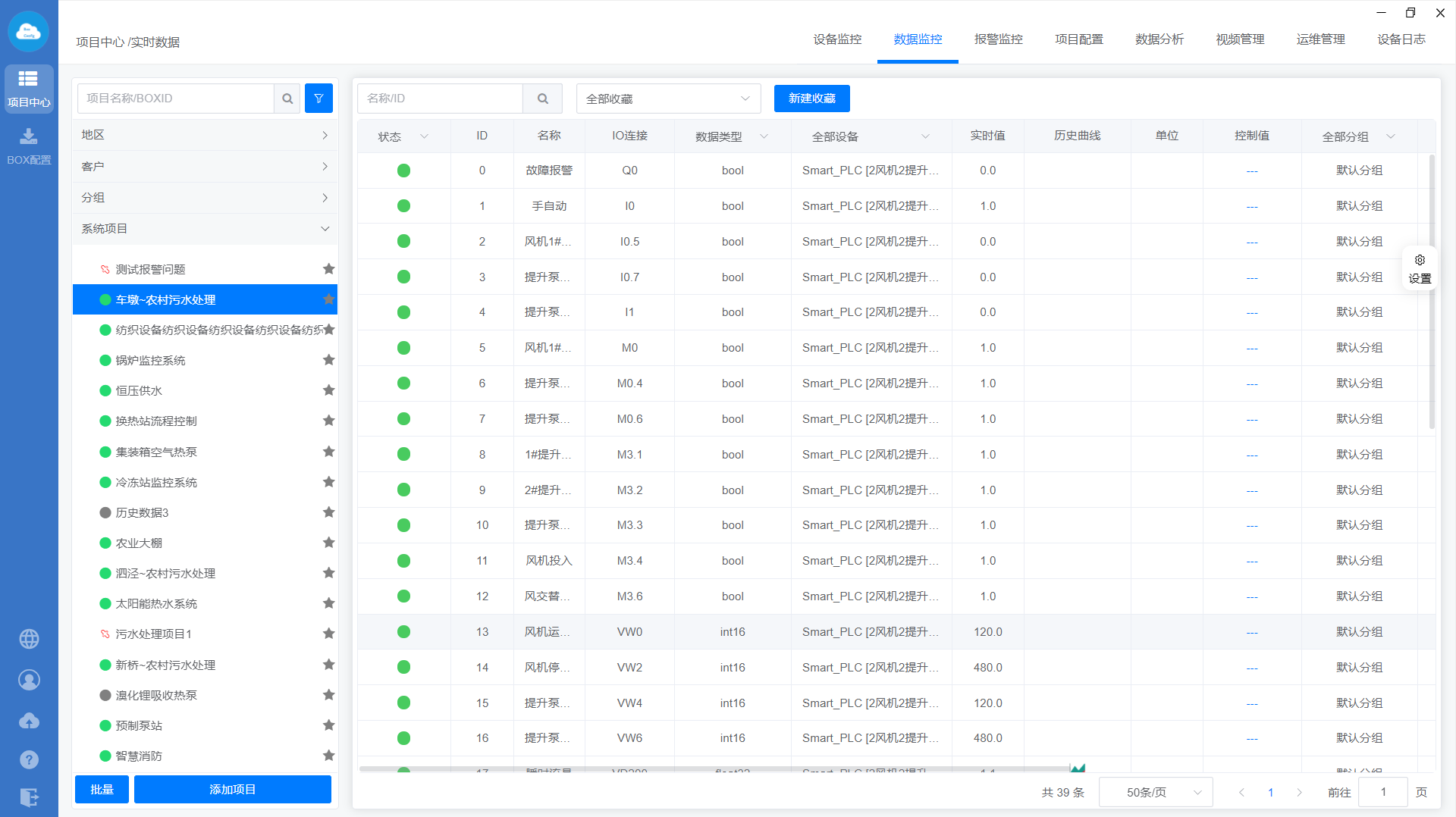Click the globe language icon in sidebar
This screenshot has height=817, width=1456.
tap(29, 639)
